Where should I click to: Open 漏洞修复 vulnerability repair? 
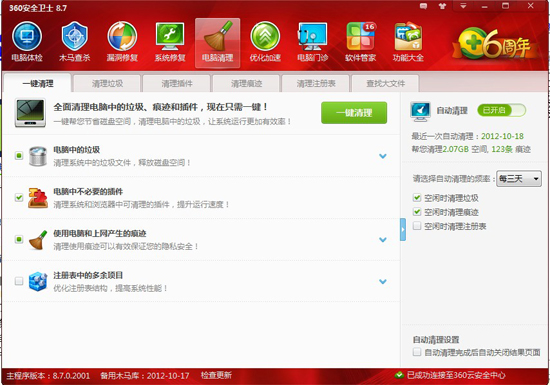[122, 42]
